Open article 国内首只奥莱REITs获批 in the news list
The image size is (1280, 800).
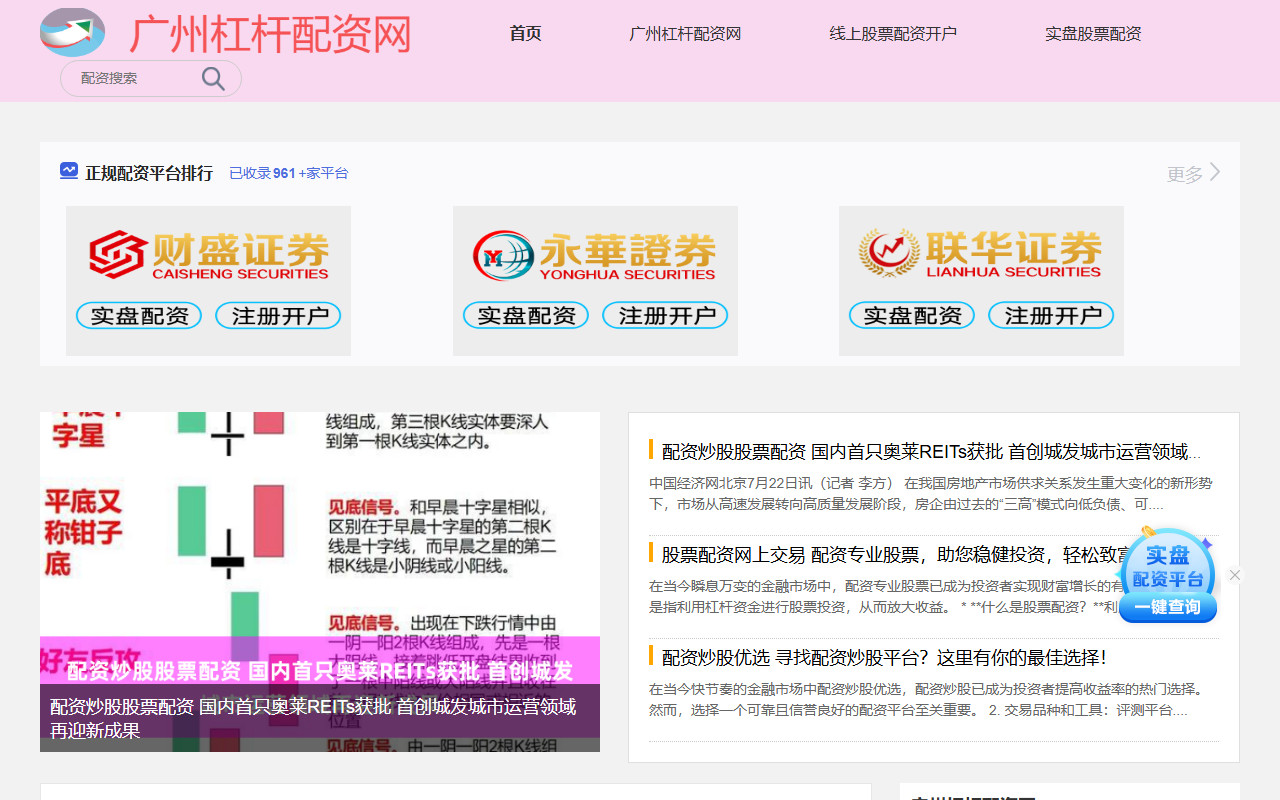(931, 451)
